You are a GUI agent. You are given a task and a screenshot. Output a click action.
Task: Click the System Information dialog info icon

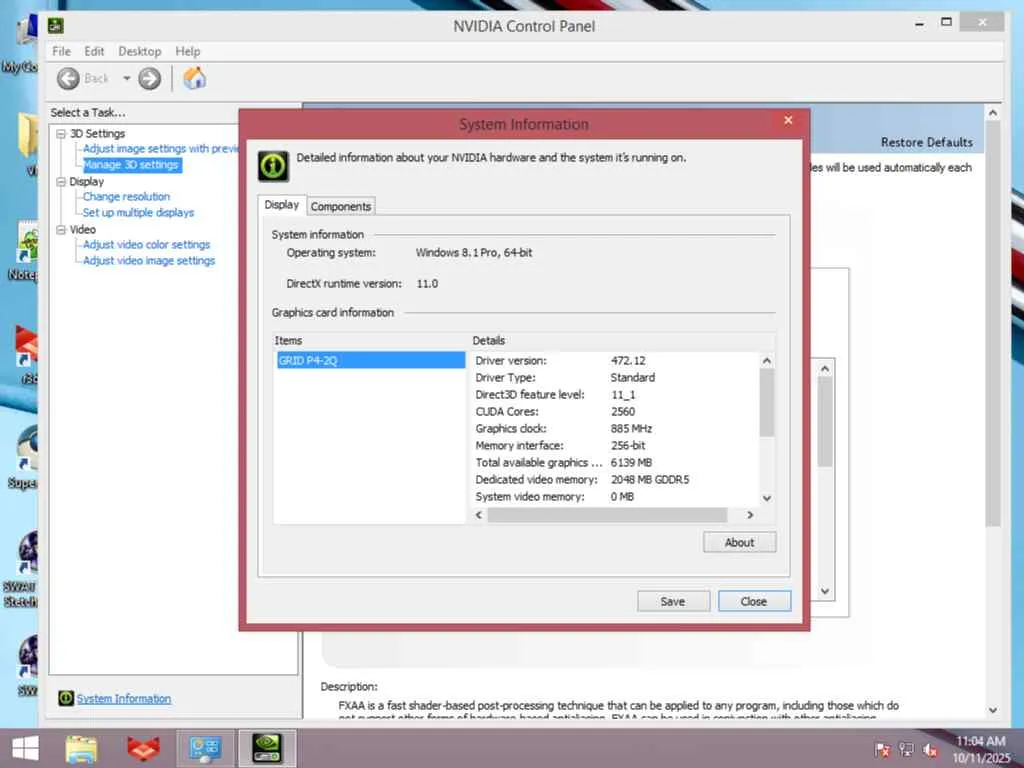point(273,166)
